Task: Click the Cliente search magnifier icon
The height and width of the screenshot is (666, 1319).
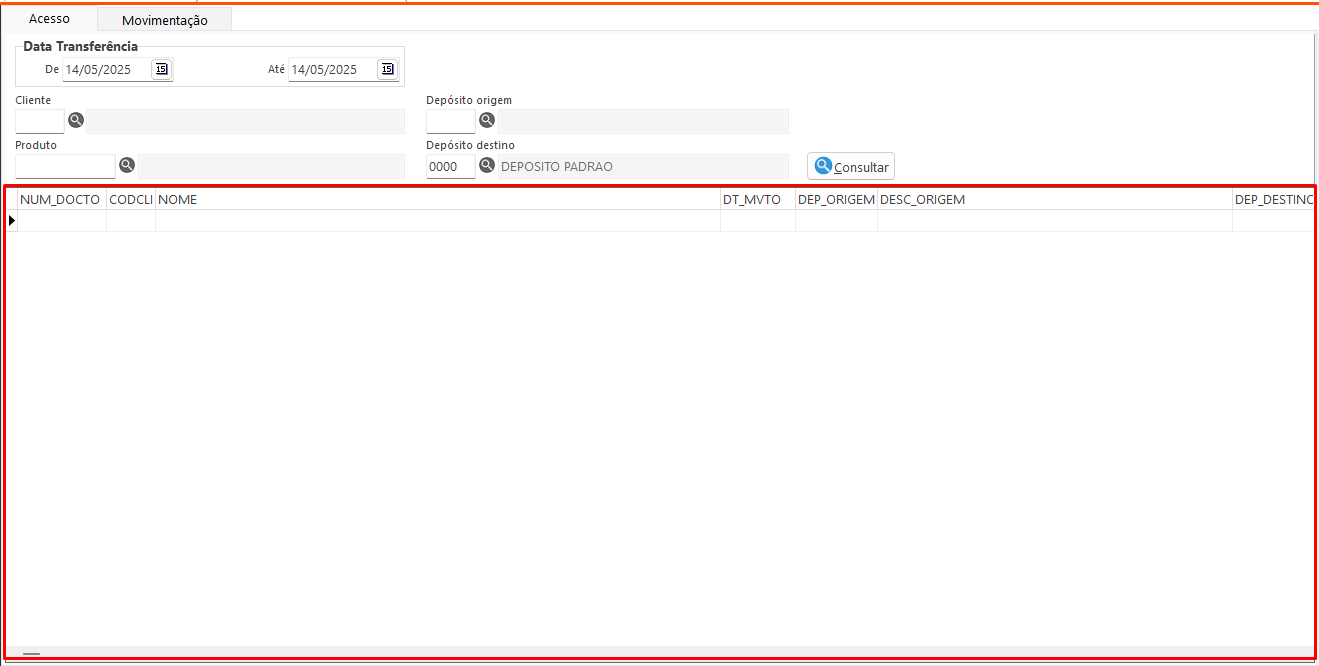Action: (x=76, y=121)
